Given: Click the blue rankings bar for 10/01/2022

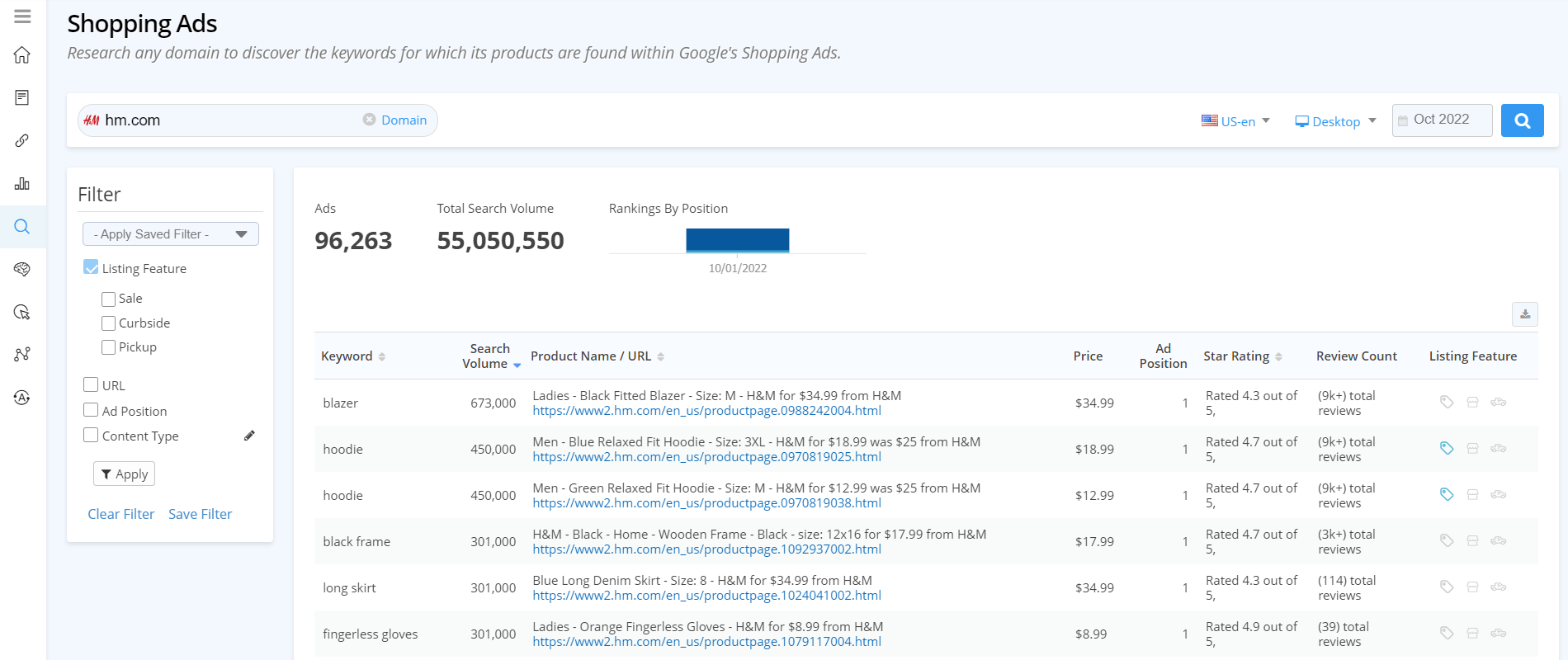Looking at the screenshot, I should [x=737, y=240].
